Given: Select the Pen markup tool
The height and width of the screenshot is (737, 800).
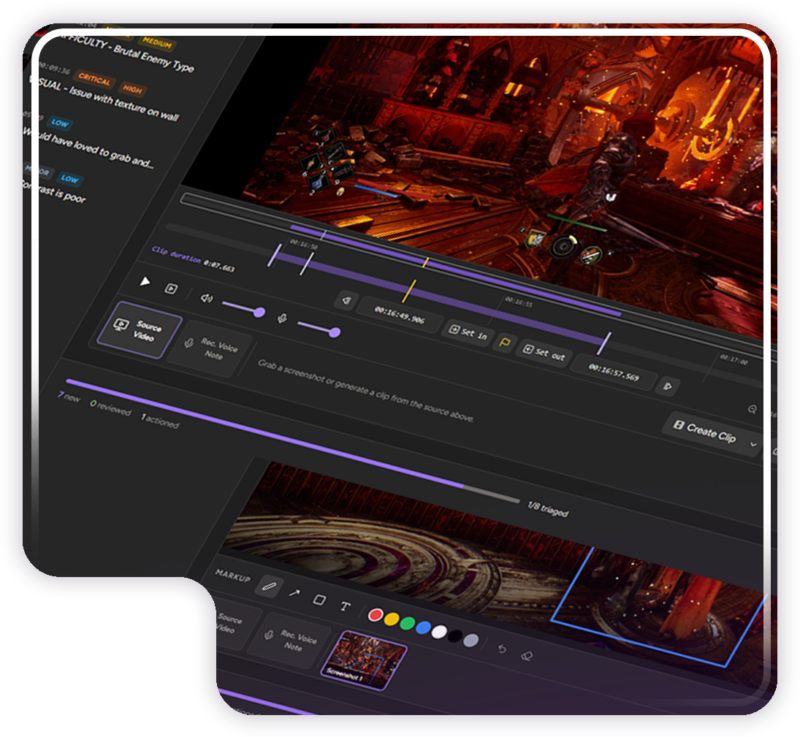Looking at the screenshot, I should point(269,586).
